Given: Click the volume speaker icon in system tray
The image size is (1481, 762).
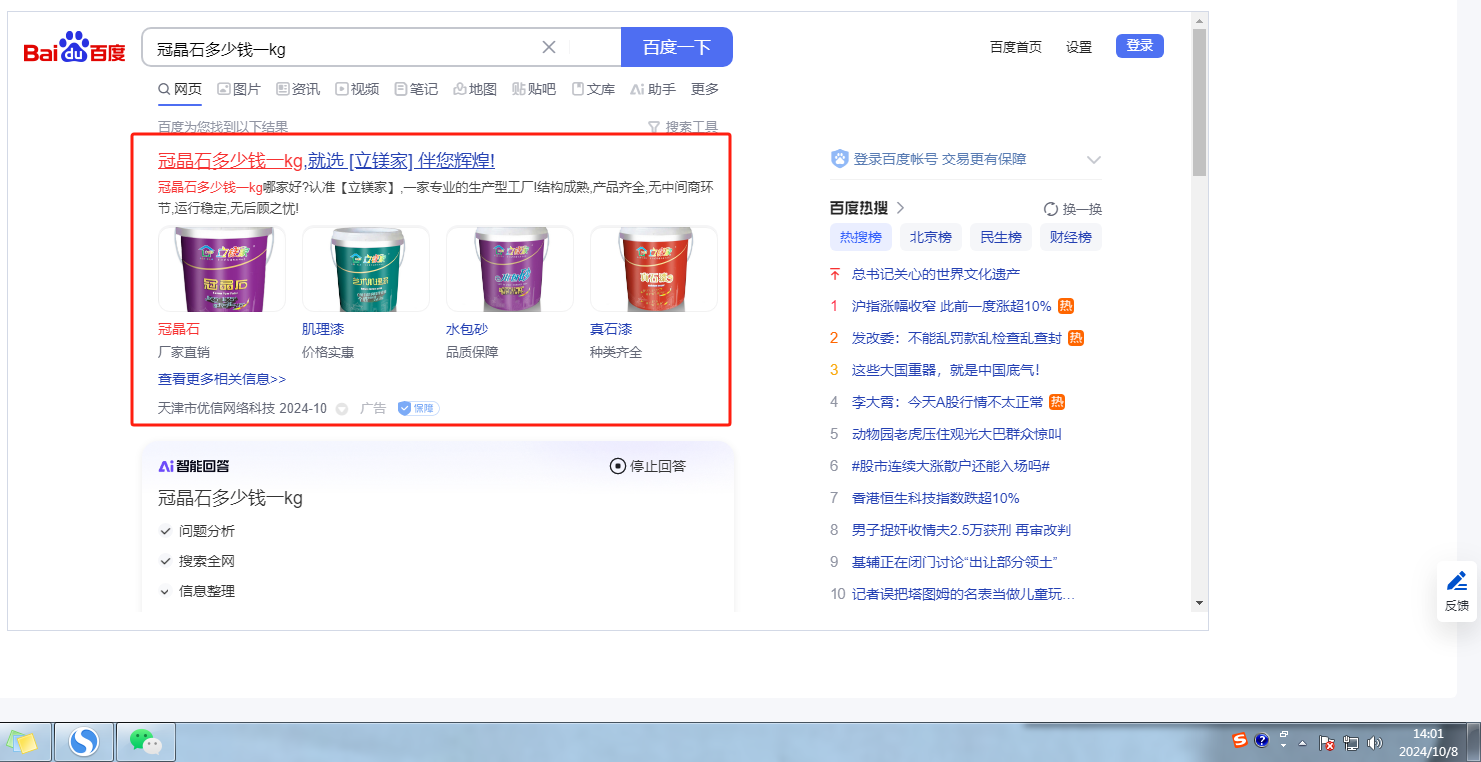Looking at the screenshot, I should pos(1374,742).
